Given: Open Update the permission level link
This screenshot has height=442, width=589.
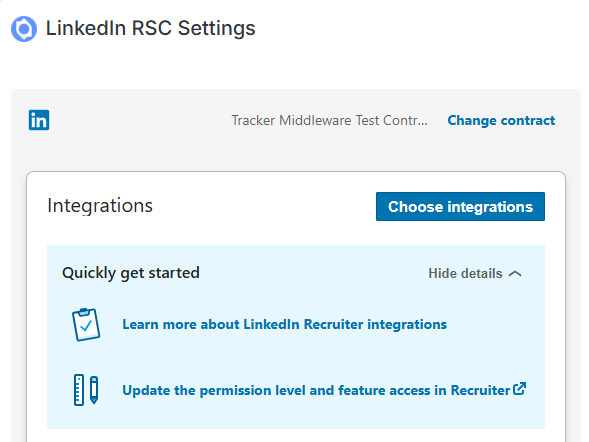Looking at the screenshot, I should (x=324, y=390).
